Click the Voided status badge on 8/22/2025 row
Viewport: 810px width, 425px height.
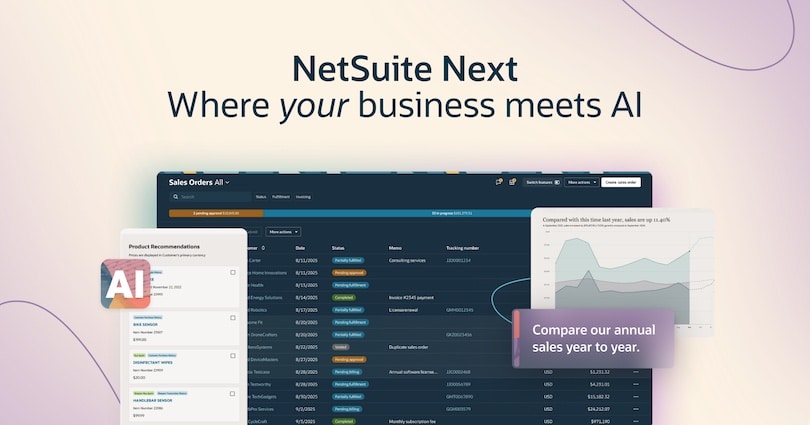pyautogui.click(x=340, y=347)
